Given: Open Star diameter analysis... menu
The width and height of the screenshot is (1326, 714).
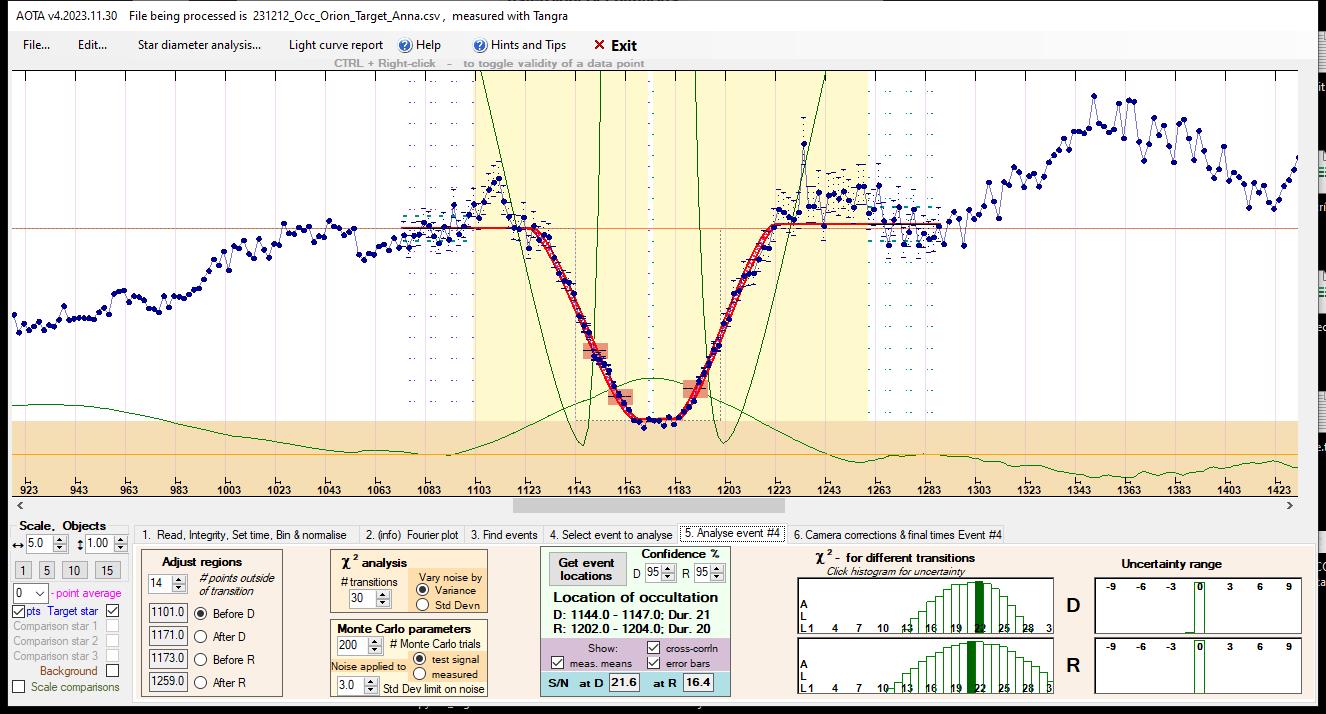Looking at the screenshot, I should tap(199, 45).
